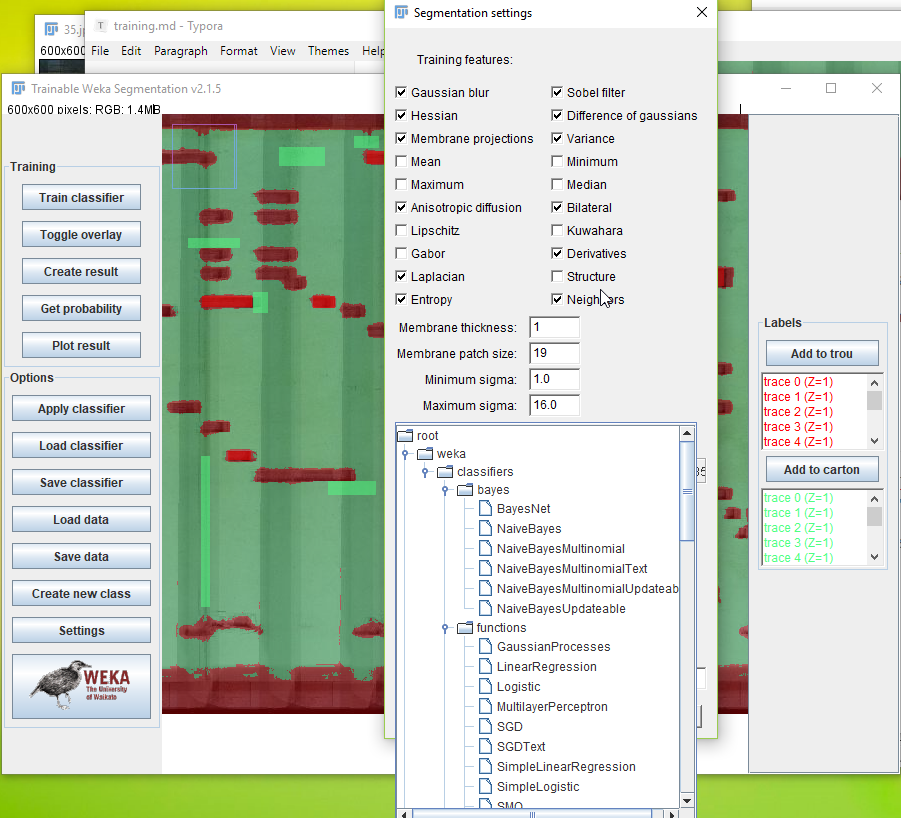Click the Add to carton button
Viewport: 901px width, 818px height.
click(x=822, y=470)
